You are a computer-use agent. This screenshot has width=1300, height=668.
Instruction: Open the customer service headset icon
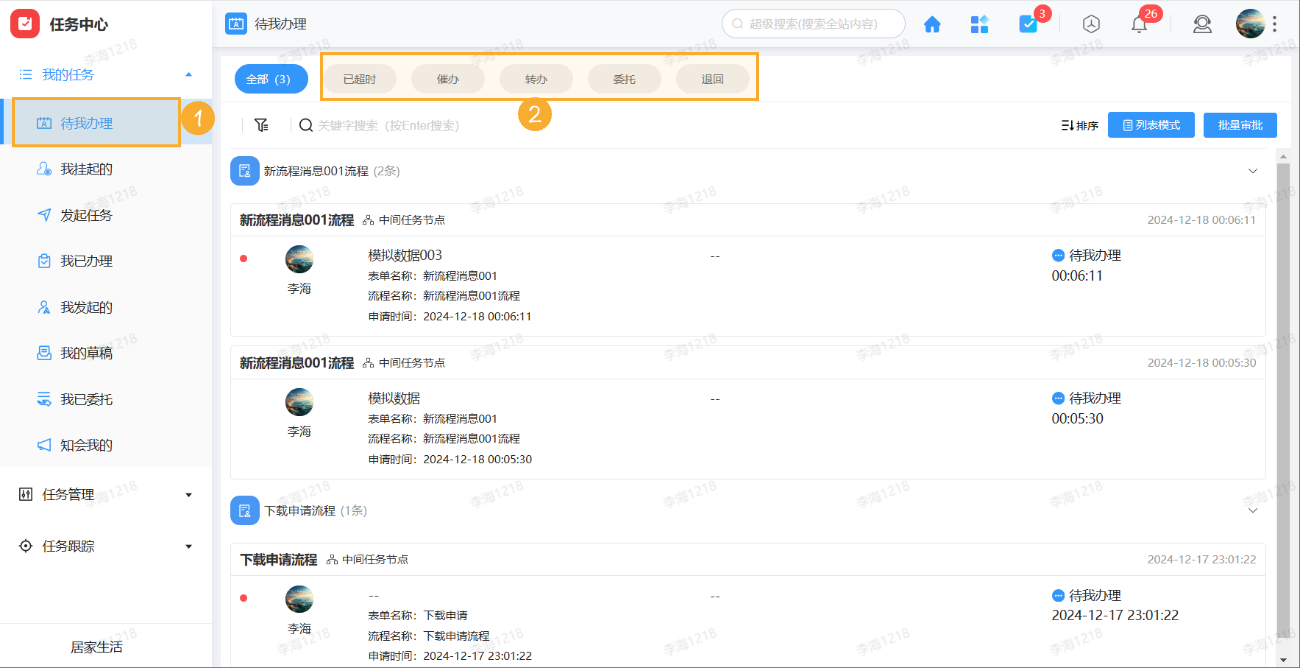[1202, 23]
